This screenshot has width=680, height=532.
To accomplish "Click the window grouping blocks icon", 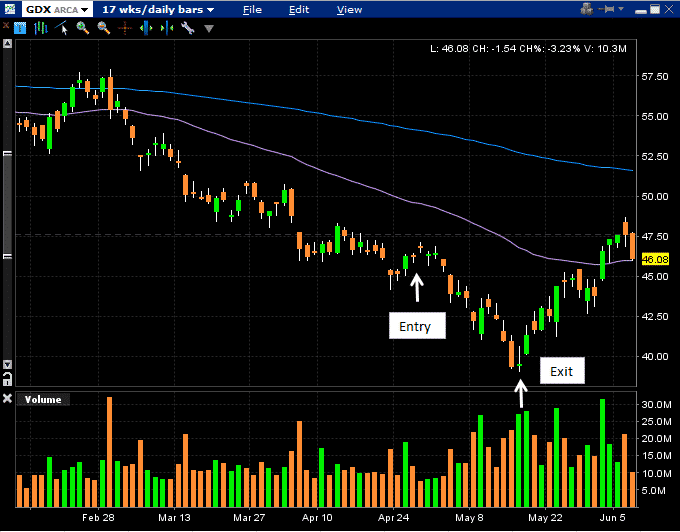I will coord(587,9).
